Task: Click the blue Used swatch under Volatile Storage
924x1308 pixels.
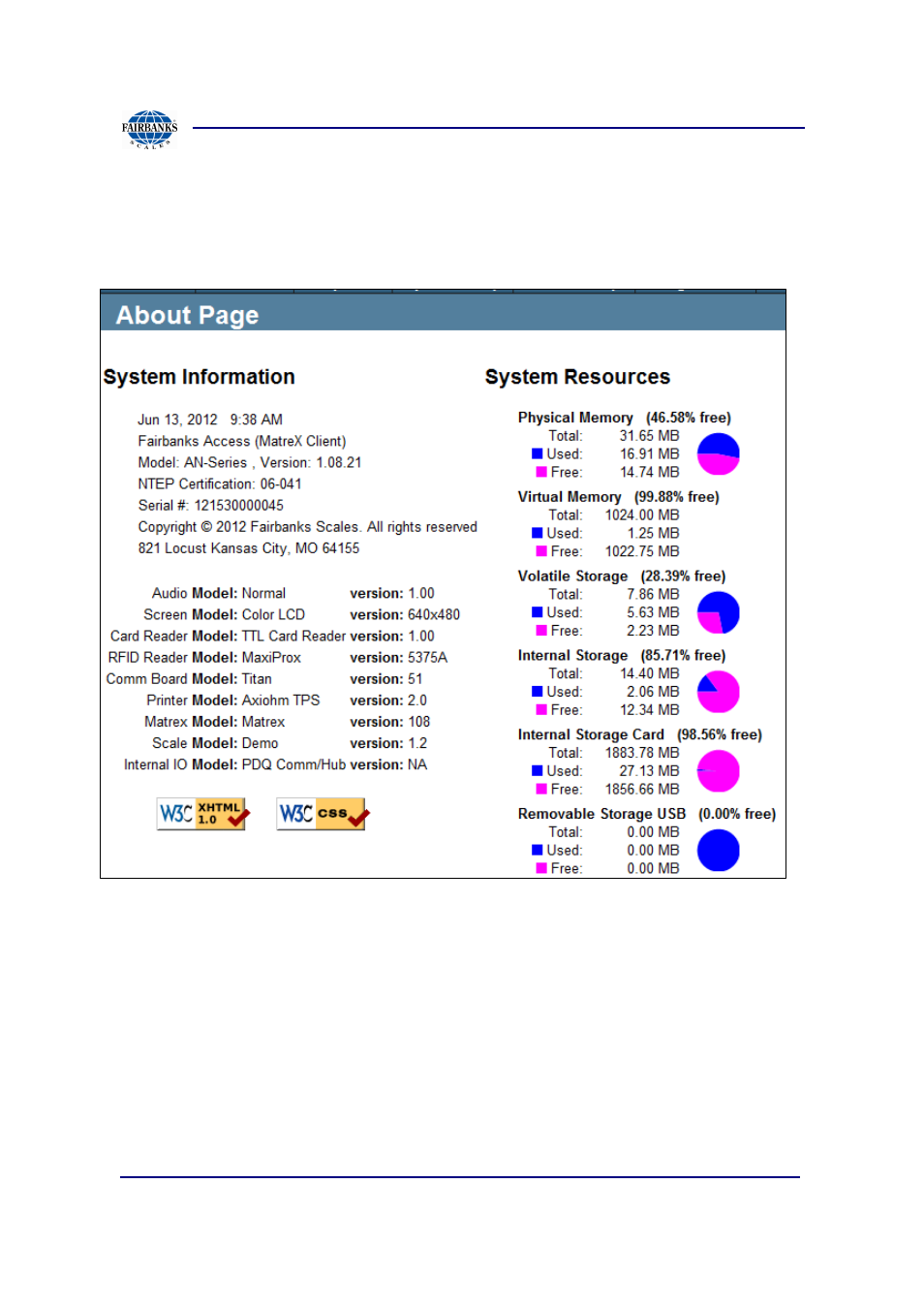Action: point(537,612)
